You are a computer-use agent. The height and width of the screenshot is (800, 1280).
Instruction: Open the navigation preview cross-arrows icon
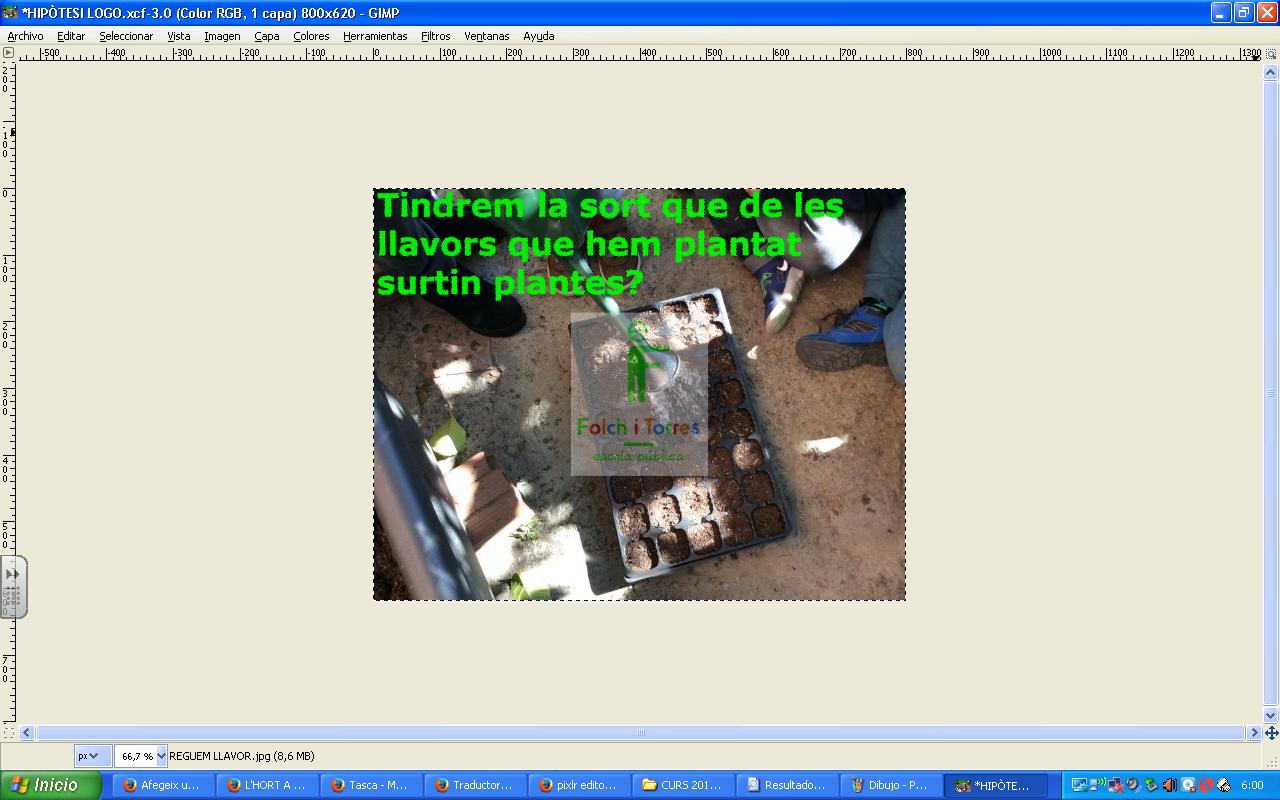click(x=1271, y=733)
